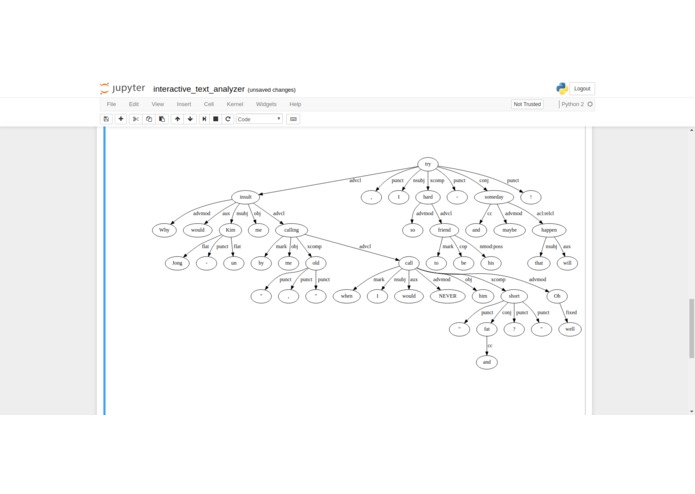Click the 'calling' node
Image resolution: width=695 pixels, height=494 pixels.
291,230
